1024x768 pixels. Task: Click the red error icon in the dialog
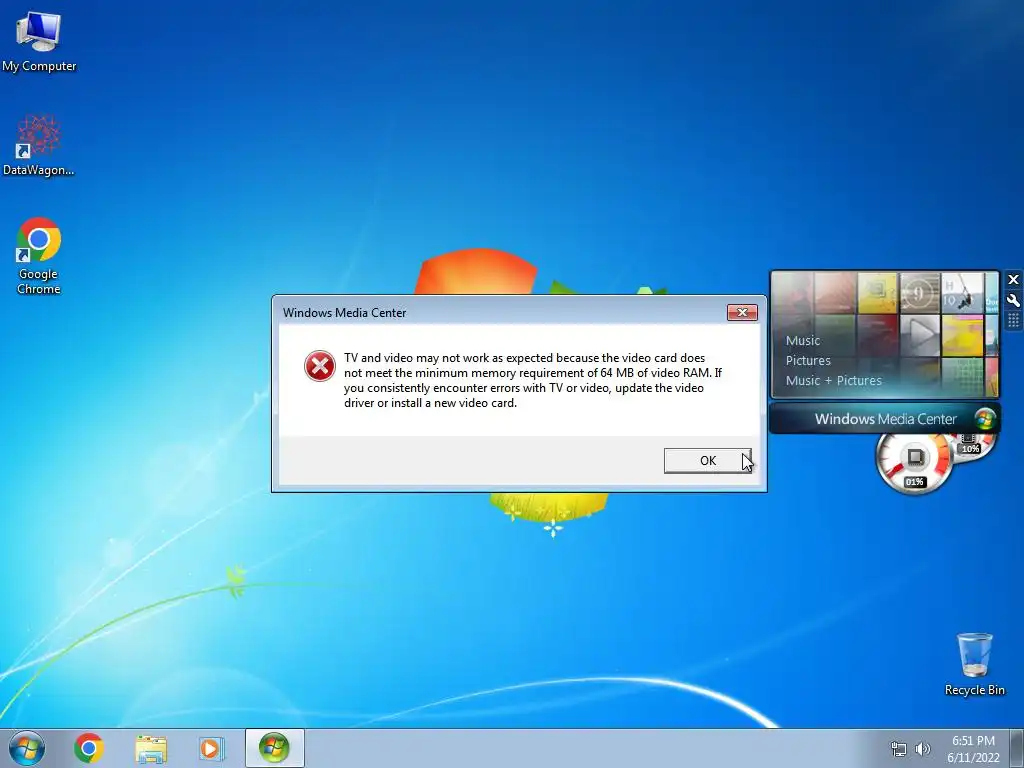click(320, 366)
